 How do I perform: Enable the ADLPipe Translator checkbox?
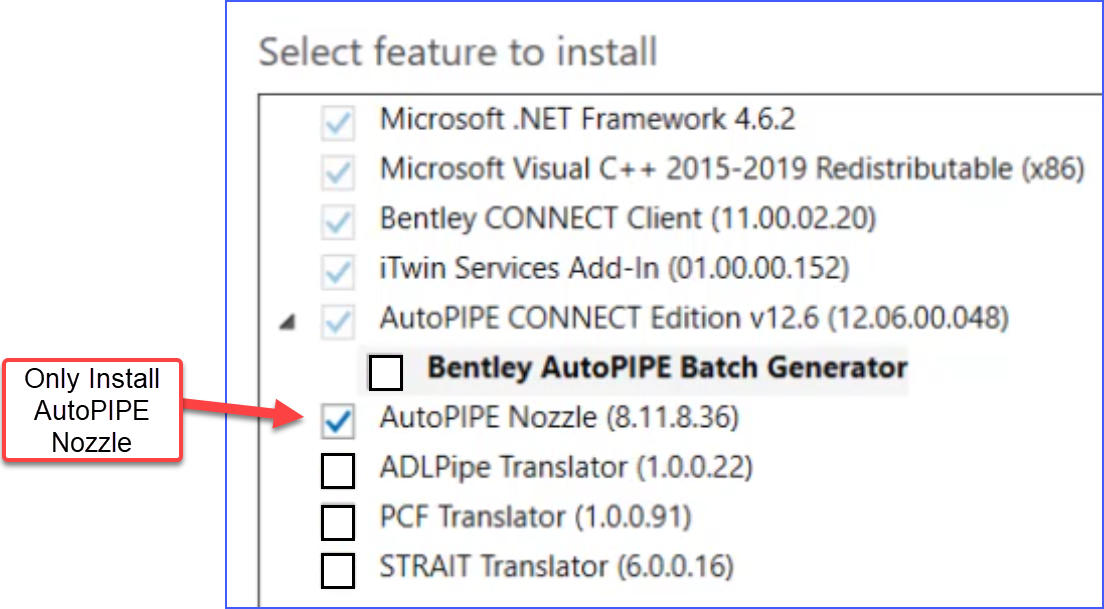(339, 471)
